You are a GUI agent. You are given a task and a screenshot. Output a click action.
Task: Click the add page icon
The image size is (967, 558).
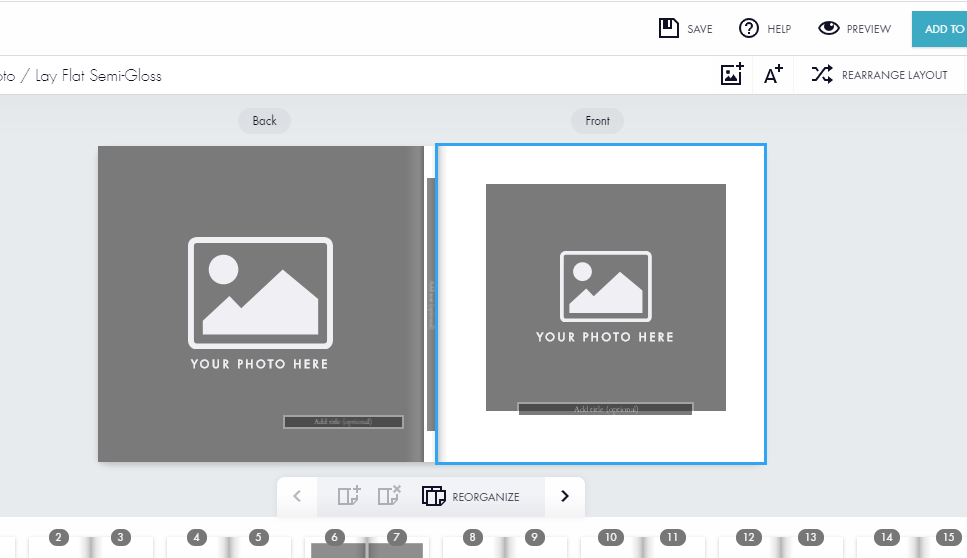pyautogui.click(x=348, y=496)
